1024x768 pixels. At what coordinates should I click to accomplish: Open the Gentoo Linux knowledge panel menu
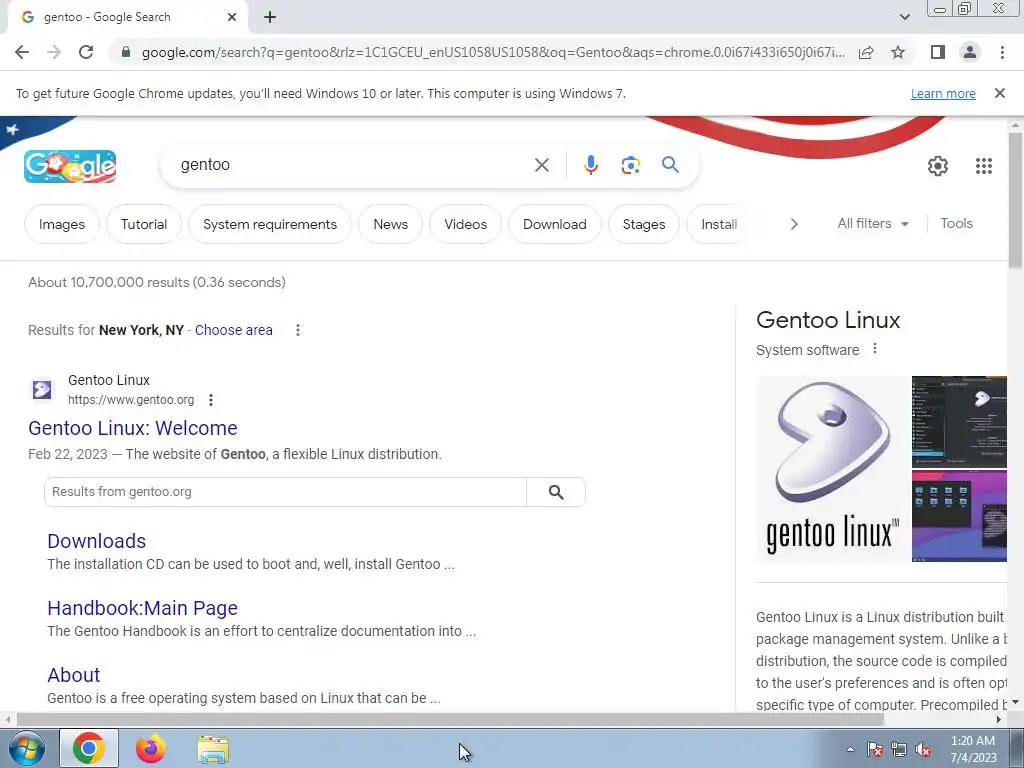[x=874, y=349]
